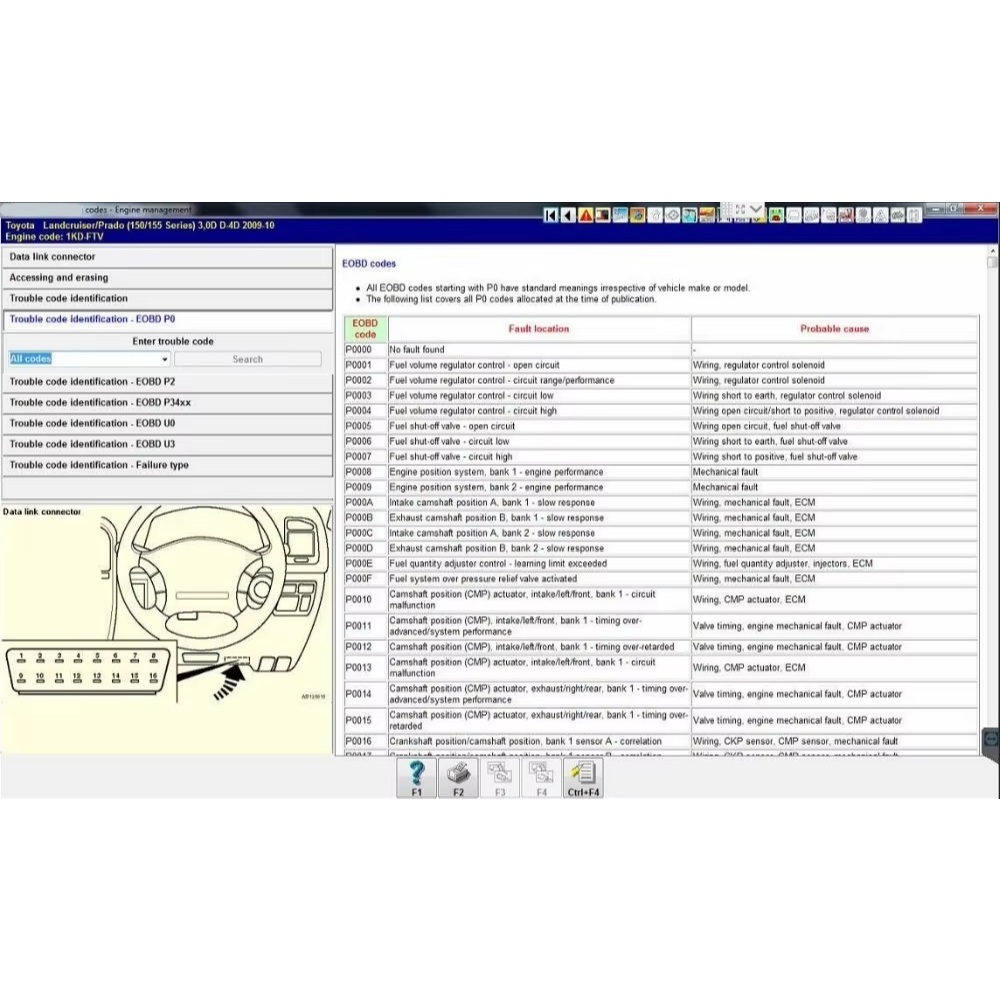Click the Toyota Landcruiser/Prado vehicle title text
Screen dimensions: 1000x1000
140,226
